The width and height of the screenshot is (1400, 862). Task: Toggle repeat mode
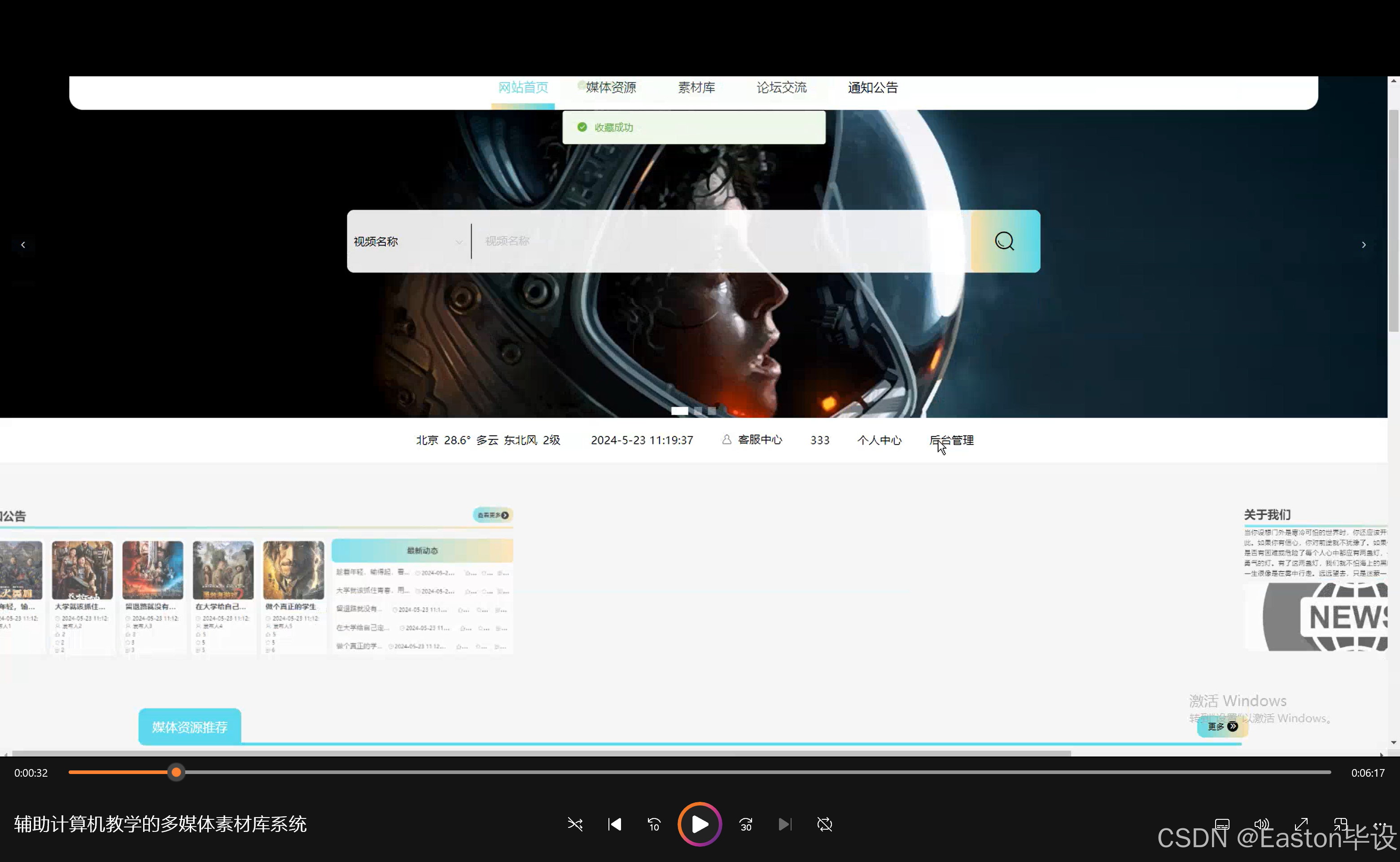(x=824, y=824)
